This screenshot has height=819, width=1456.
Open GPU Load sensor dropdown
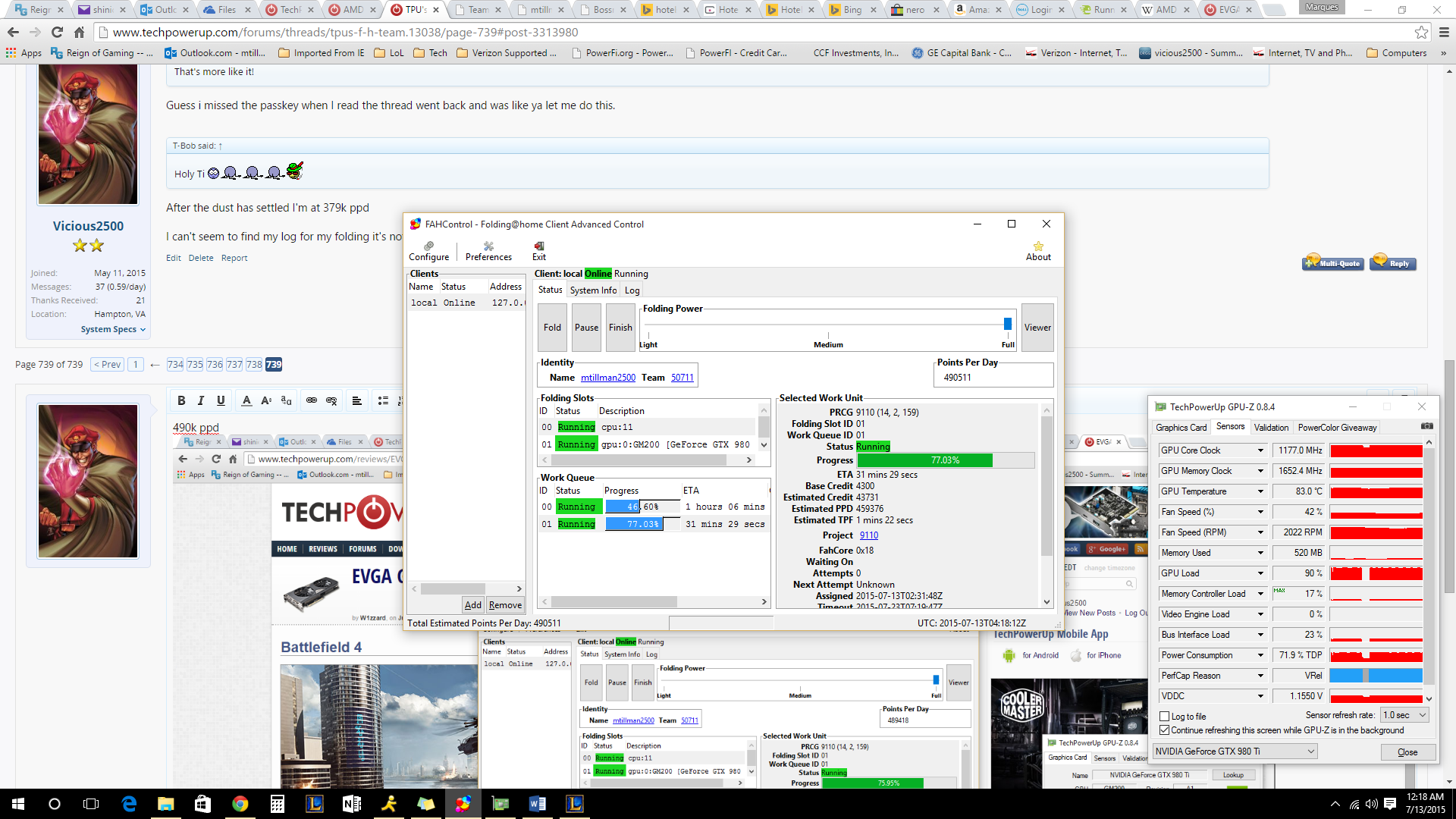[x=1260, y=573]
